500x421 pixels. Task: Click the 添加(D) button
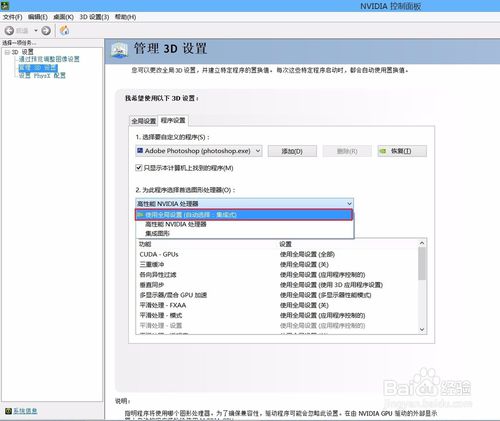point(292,151)
